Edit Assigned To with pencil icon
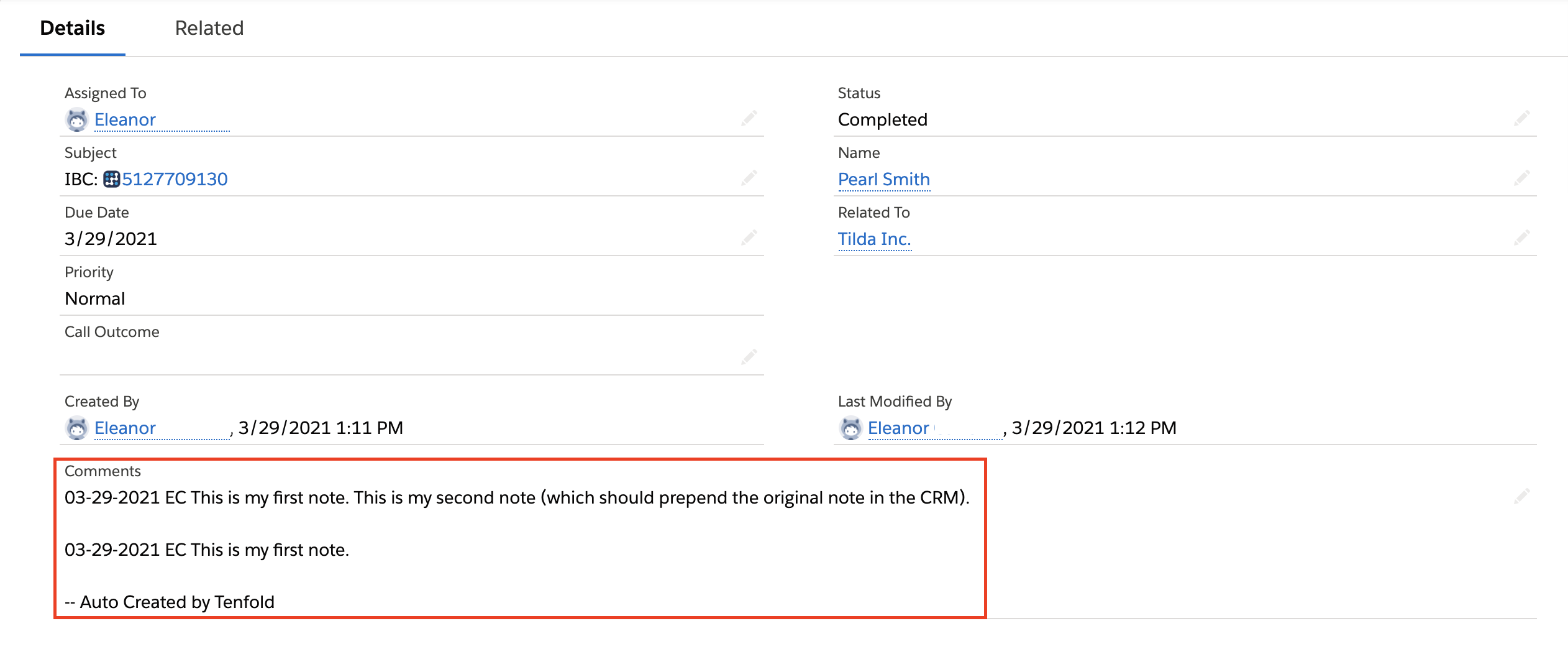Image resolution: width=1568 pixels, height=659 pixels. pyautogui.click(x=749, y=118)
